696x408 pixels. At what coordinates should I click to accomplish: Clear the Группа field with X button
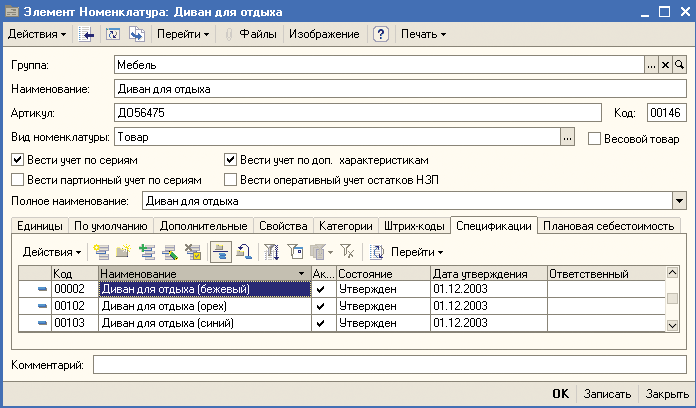666,65
